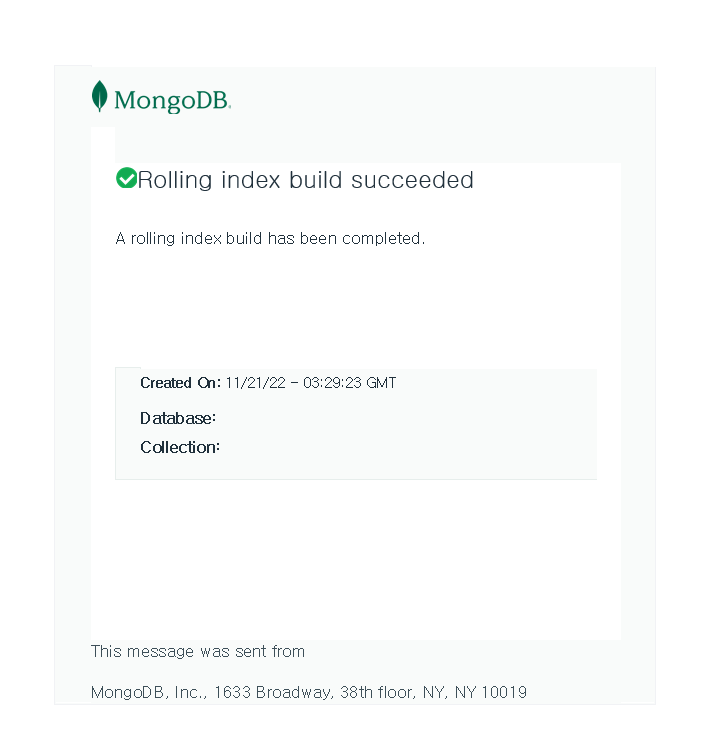This screenshot has width=709, height=730.
Task: Click the "Collection:" label
Action: (x=180, y=447)
